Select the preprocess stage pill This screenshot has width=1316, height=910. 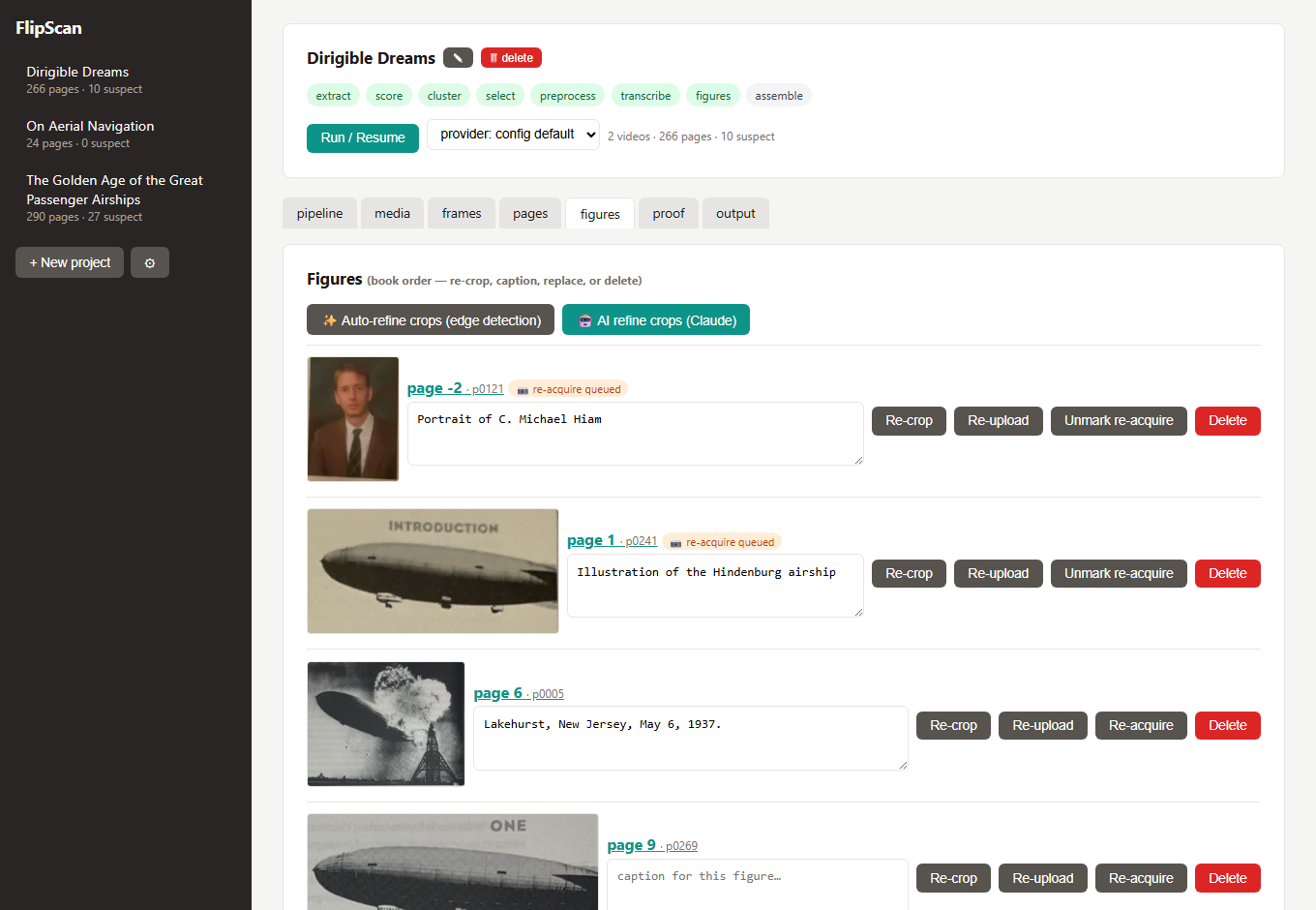click(567, 96)
